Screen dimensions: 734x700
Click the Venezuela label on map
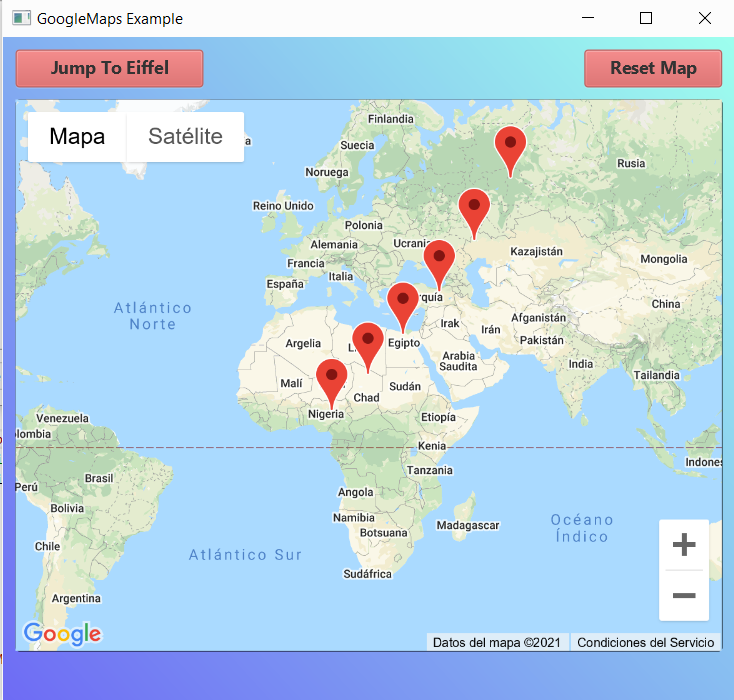[x=63, y=418]
